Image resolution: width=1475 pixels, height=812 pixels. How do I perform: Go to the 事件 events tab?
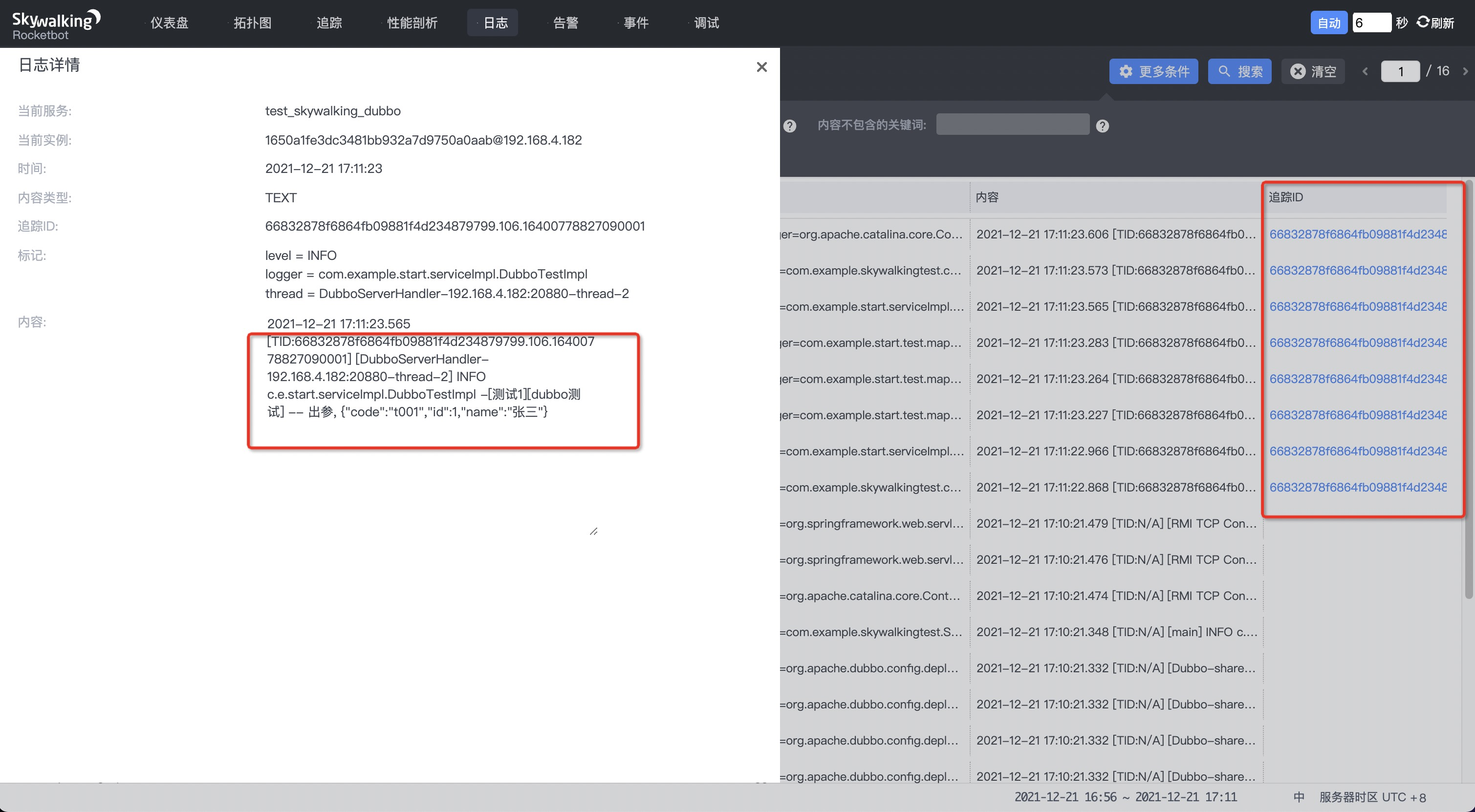pyautogui.click(x=635, y=23)
